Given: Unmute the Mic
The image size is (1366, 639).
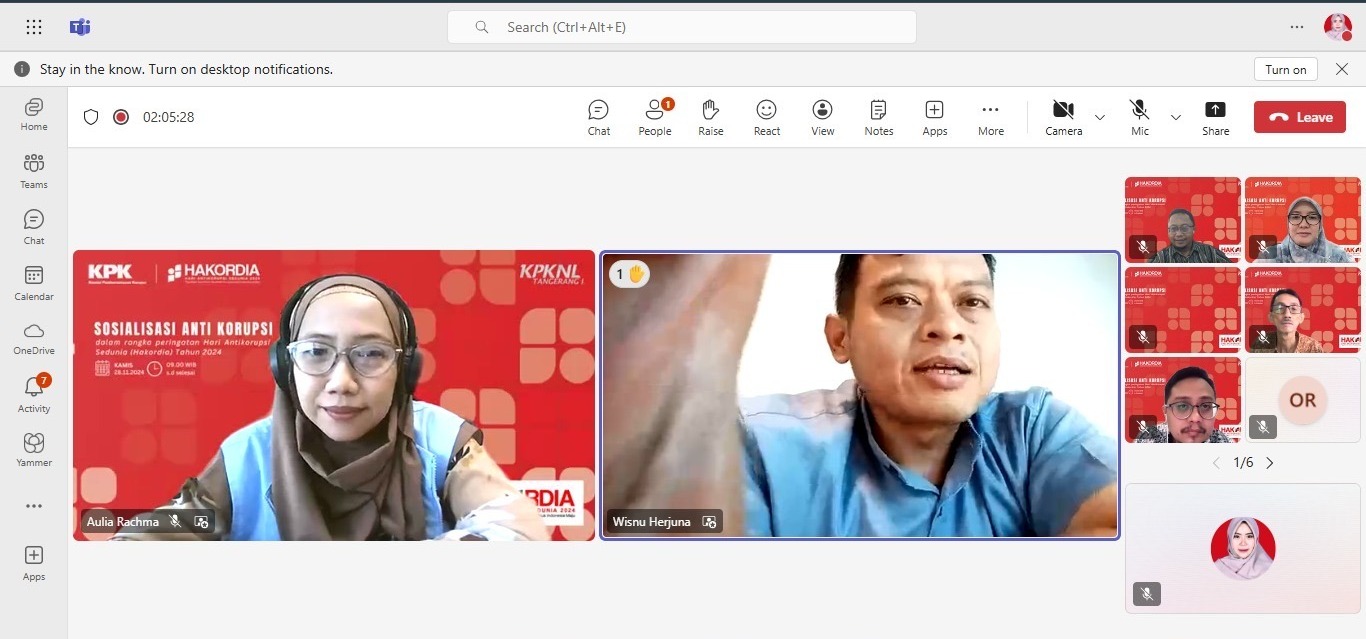Looking at the screenshot, I should coord(1139,117).
